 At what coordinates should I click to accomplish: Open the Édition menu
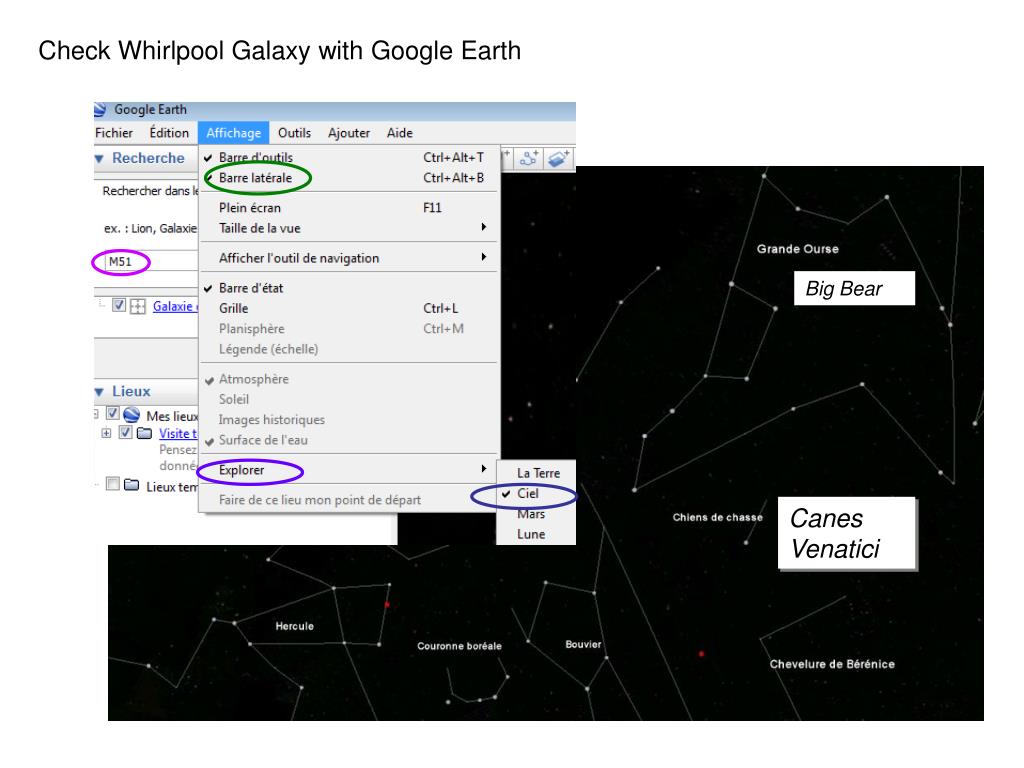pyautogui.click(x=169, y=133)
